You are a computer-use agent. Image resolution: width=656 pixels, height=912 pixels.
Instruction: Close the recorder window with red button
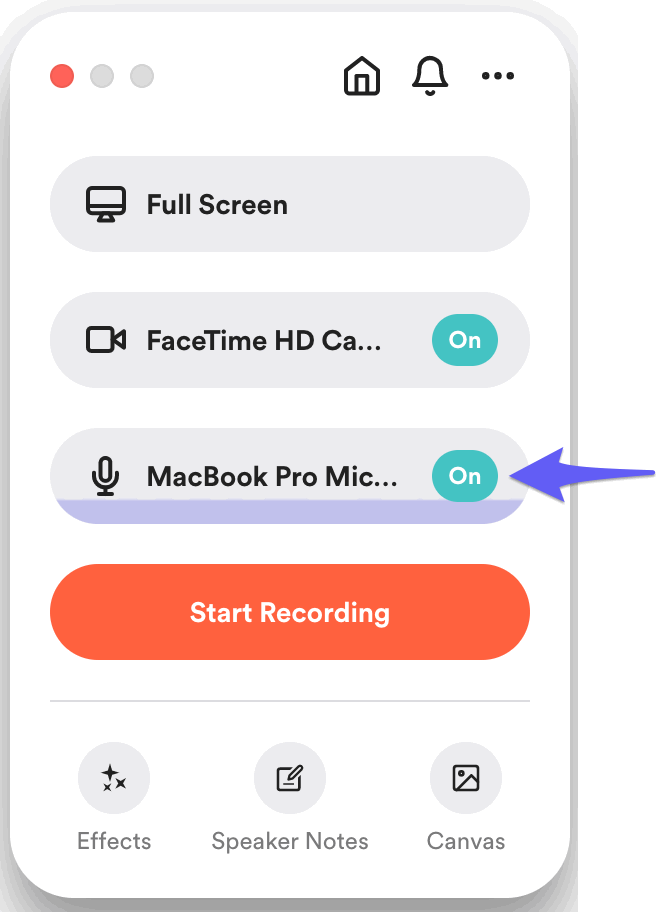point(62,76)
